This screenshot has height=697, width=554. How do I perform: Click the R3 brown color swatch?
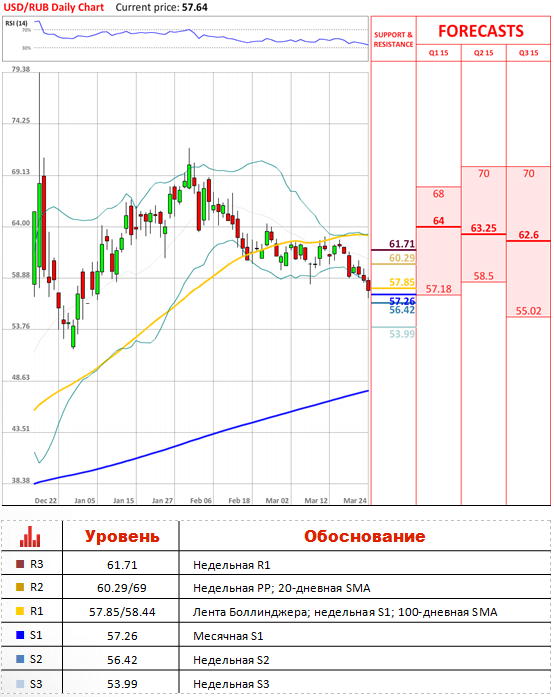click(20, 564)
